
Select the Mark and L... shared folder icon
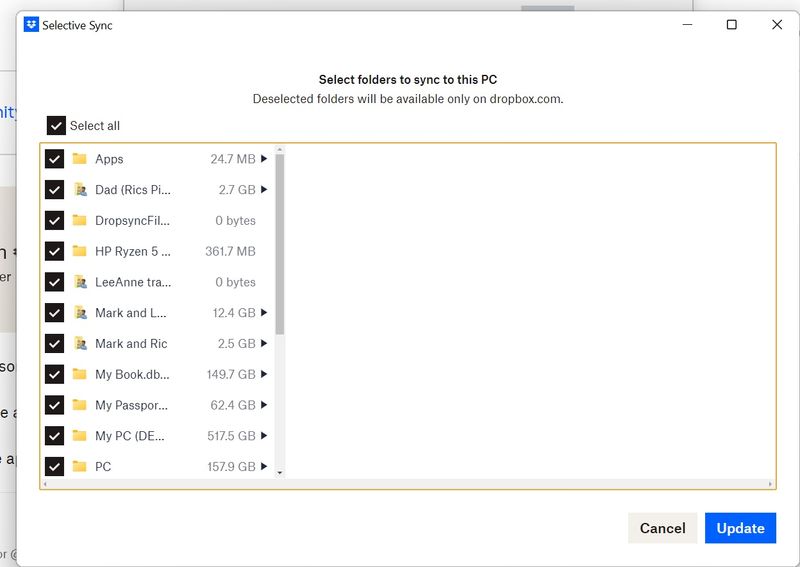(x=80, y=312)
